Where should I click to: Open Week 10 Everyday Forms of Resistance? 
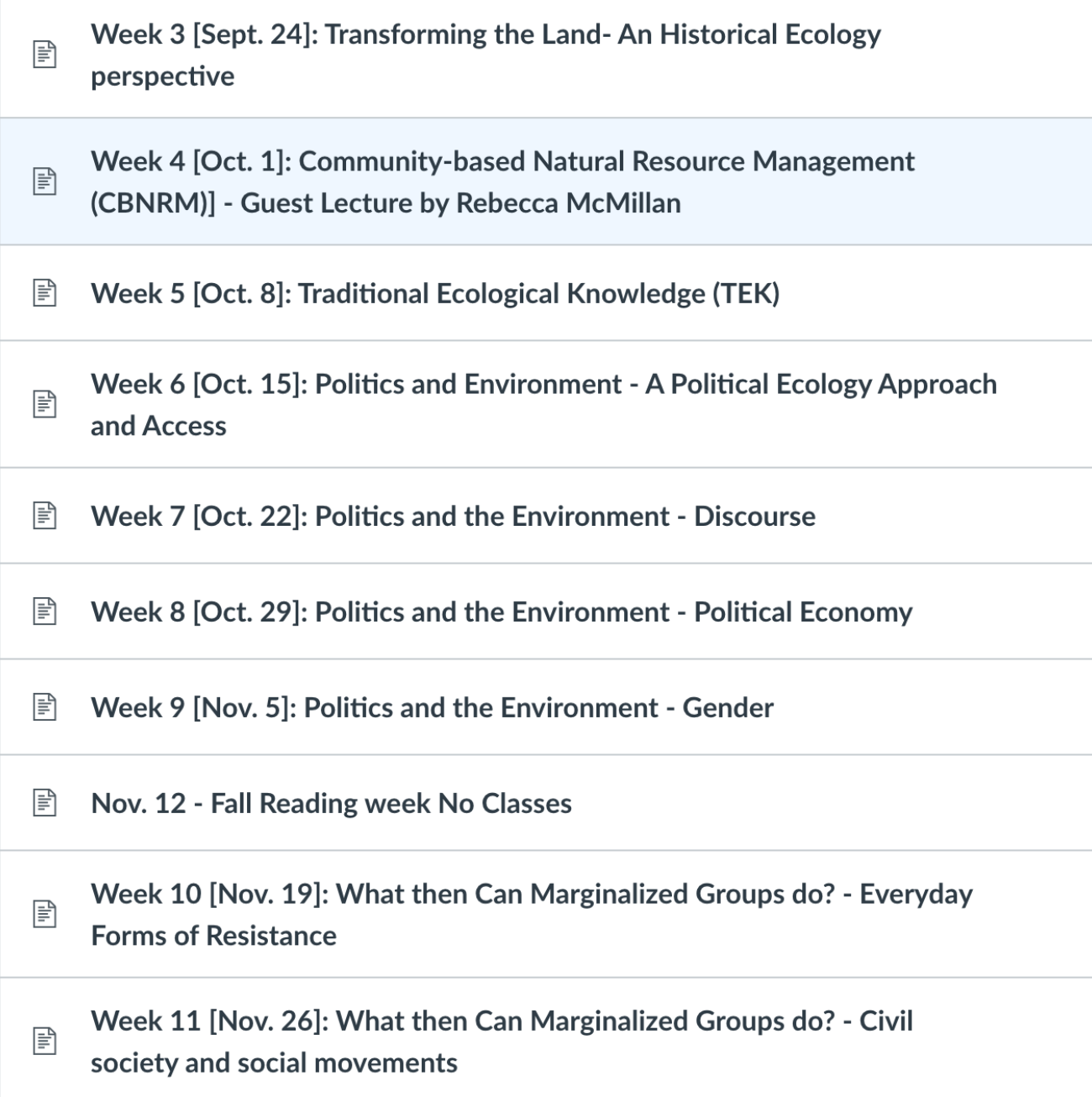point(531,895)
